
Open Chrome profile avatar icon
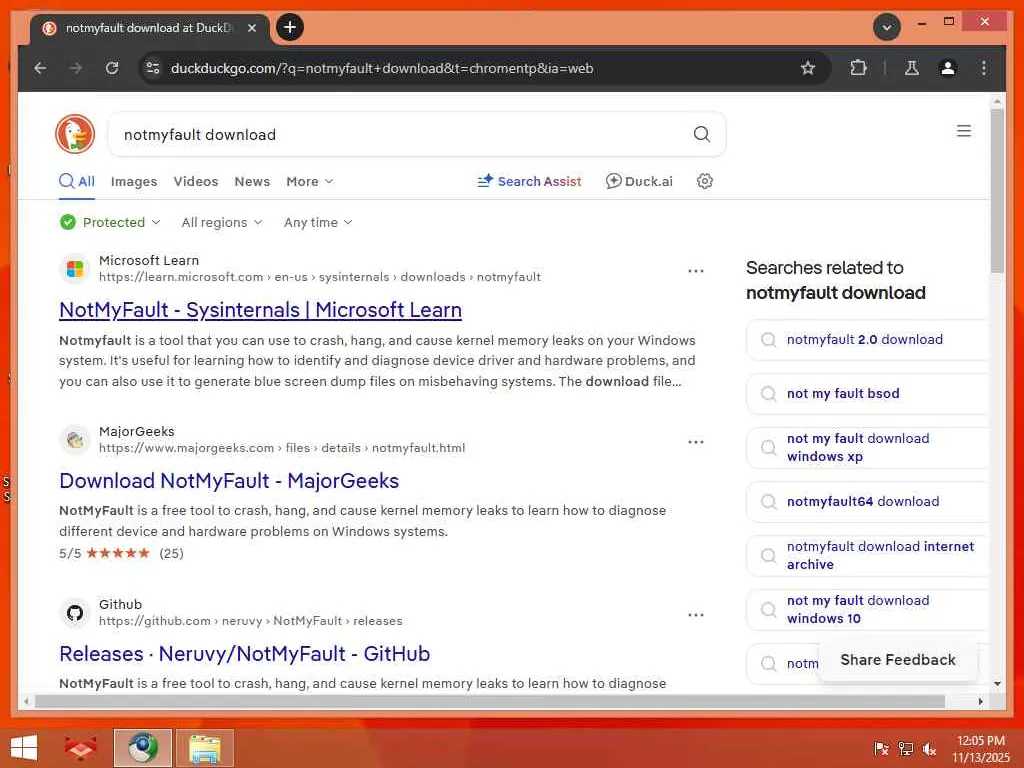tap(948, 68)
